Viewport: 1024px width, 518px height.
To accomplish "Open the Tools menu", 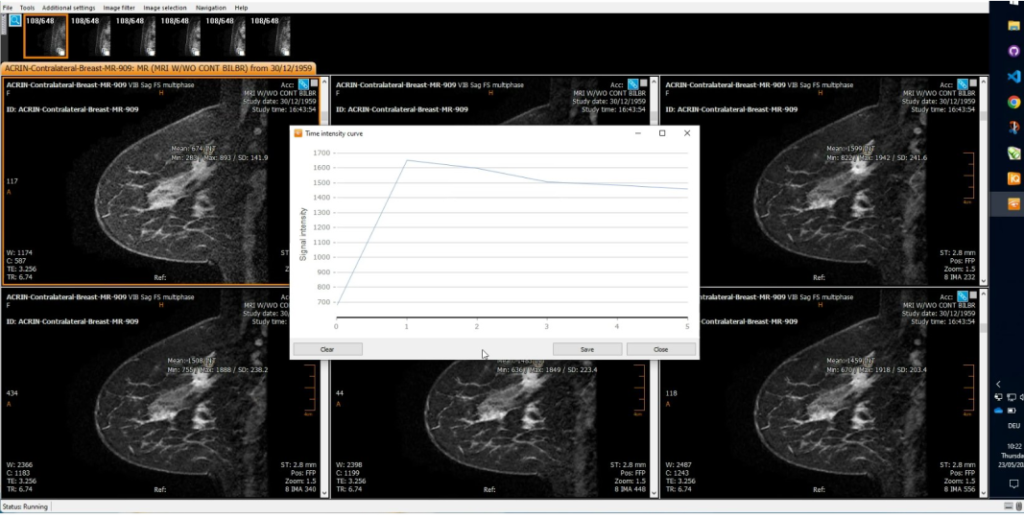I will pos(27,8).
